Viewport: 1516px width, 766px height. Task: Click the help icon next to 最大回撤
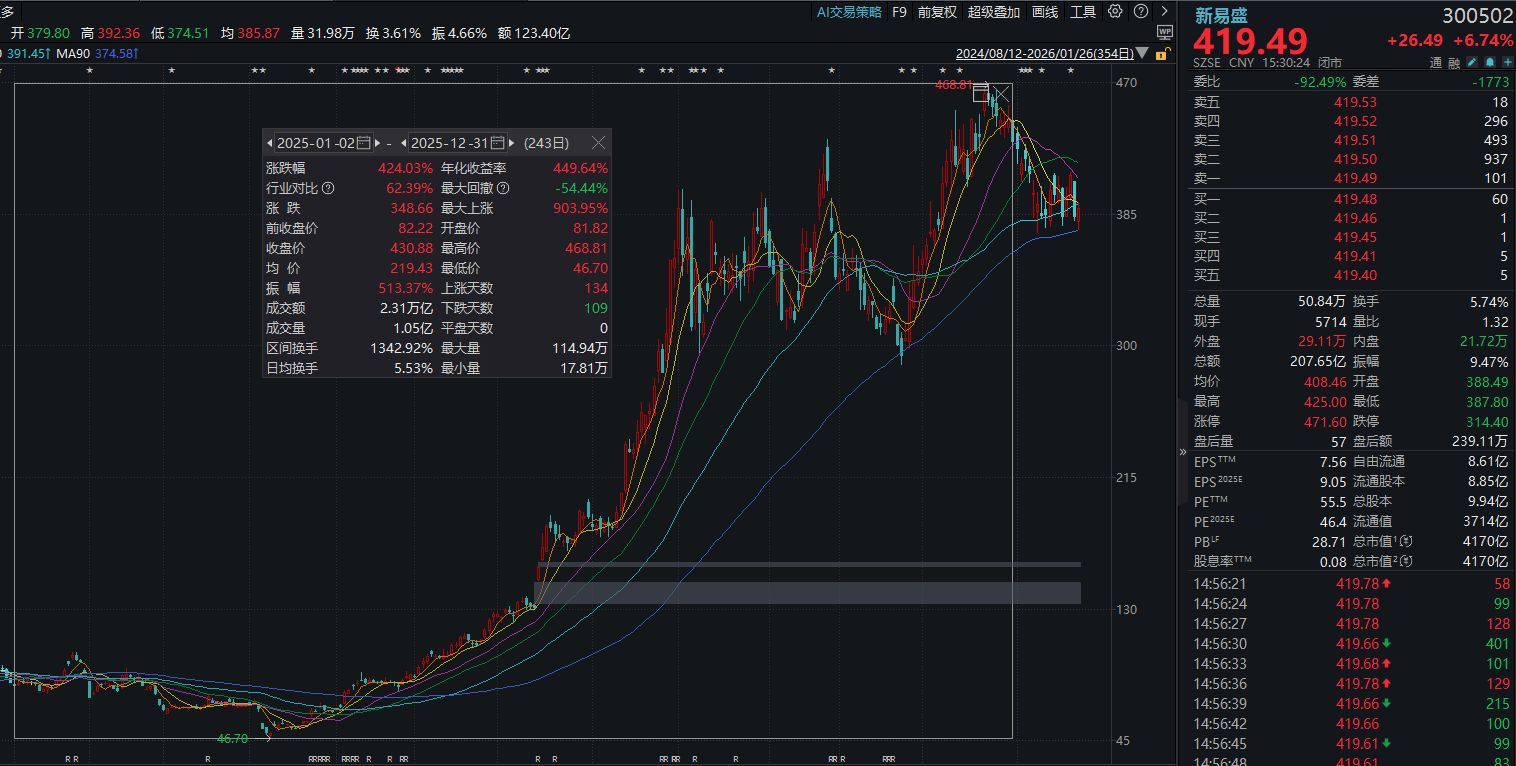pos(503,187)
